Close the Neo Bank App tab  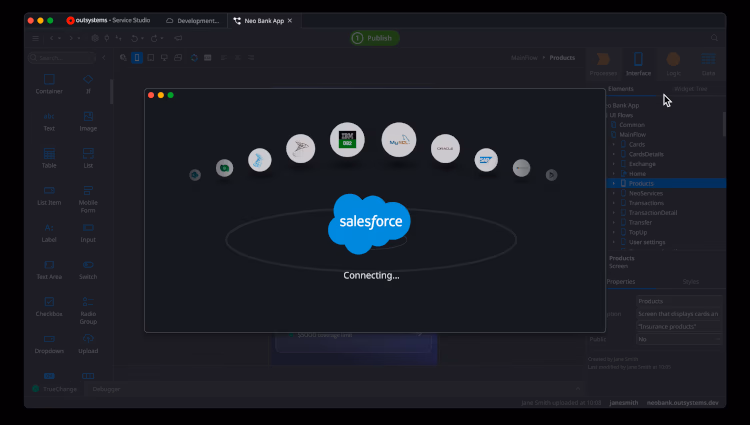coord(290,21)
